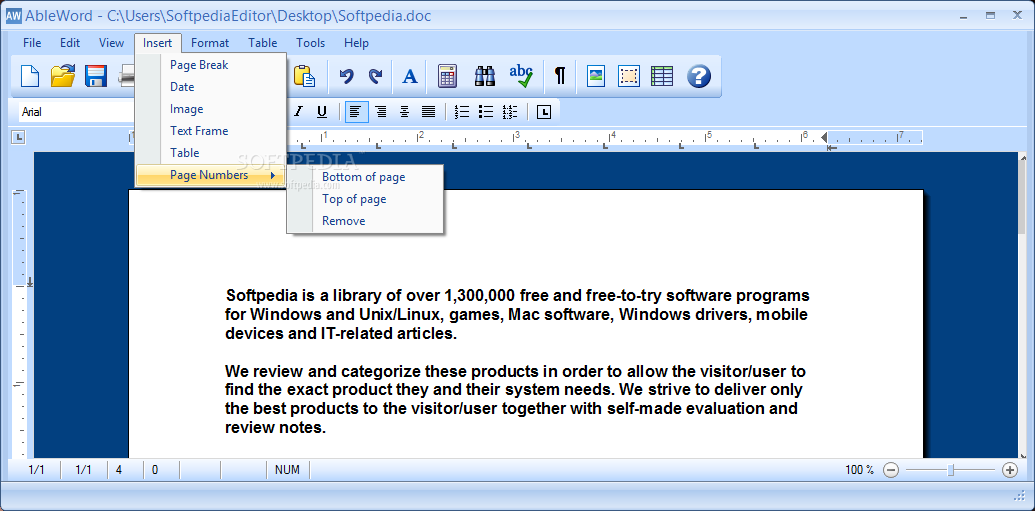Apply bulleted list formatting

click(x=486, y=112)
